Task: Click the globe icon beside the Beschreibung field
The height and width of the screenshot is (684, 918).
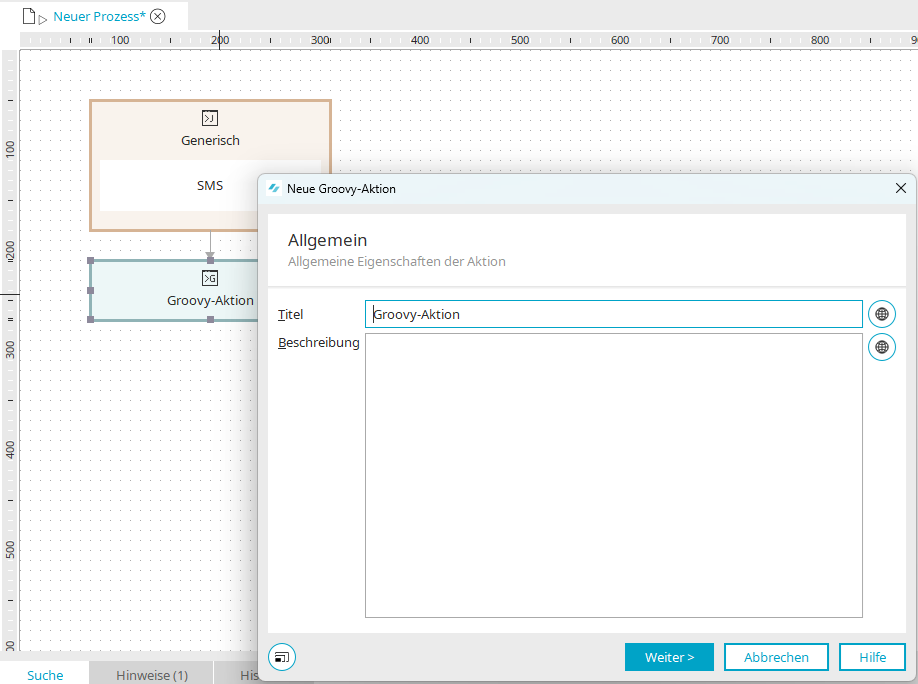Action: (882, 347)
